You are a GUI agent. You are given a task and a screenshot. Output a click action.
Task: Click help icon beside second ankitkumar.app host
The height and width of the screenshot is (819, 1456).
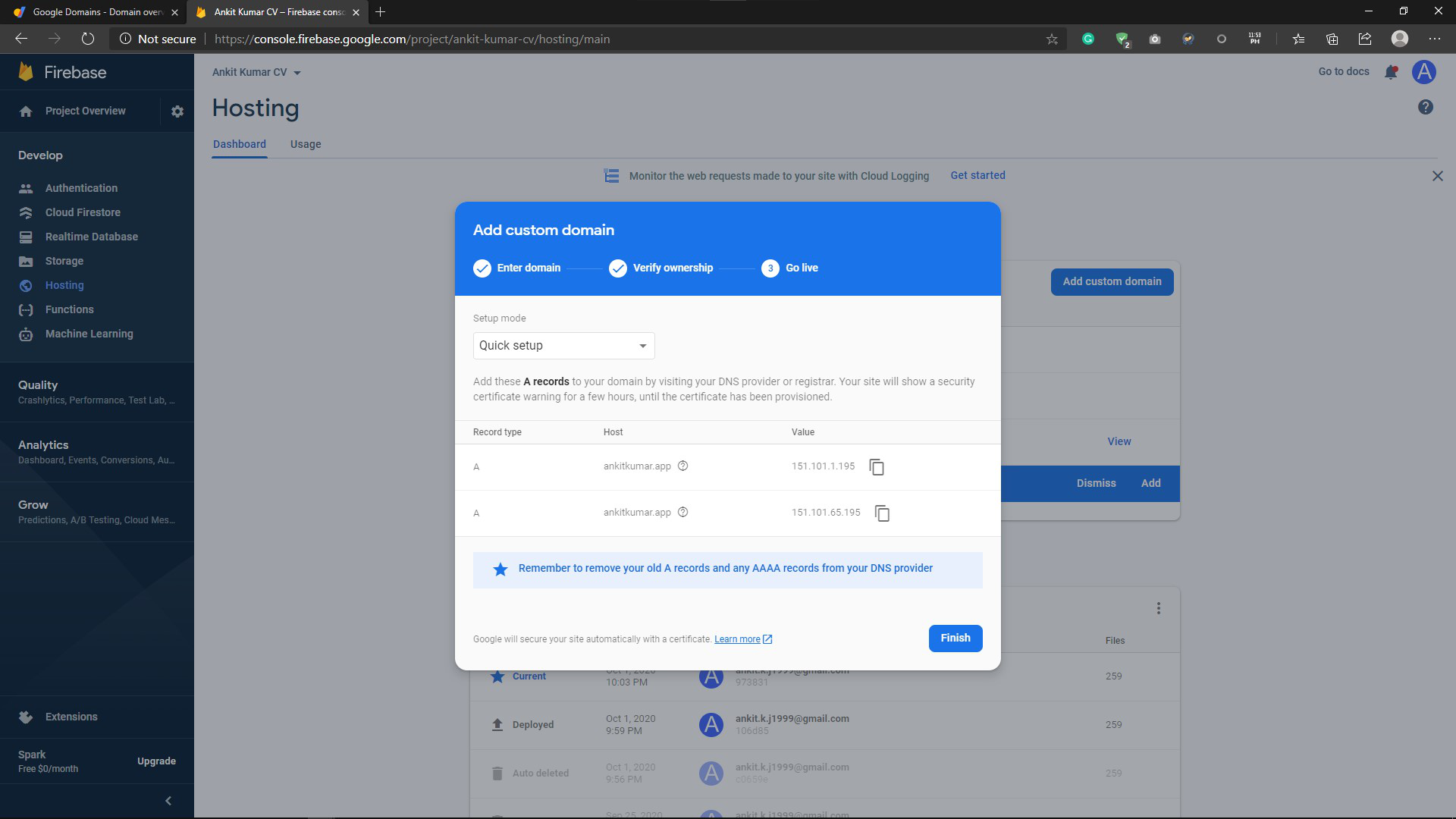coord(682,513)
